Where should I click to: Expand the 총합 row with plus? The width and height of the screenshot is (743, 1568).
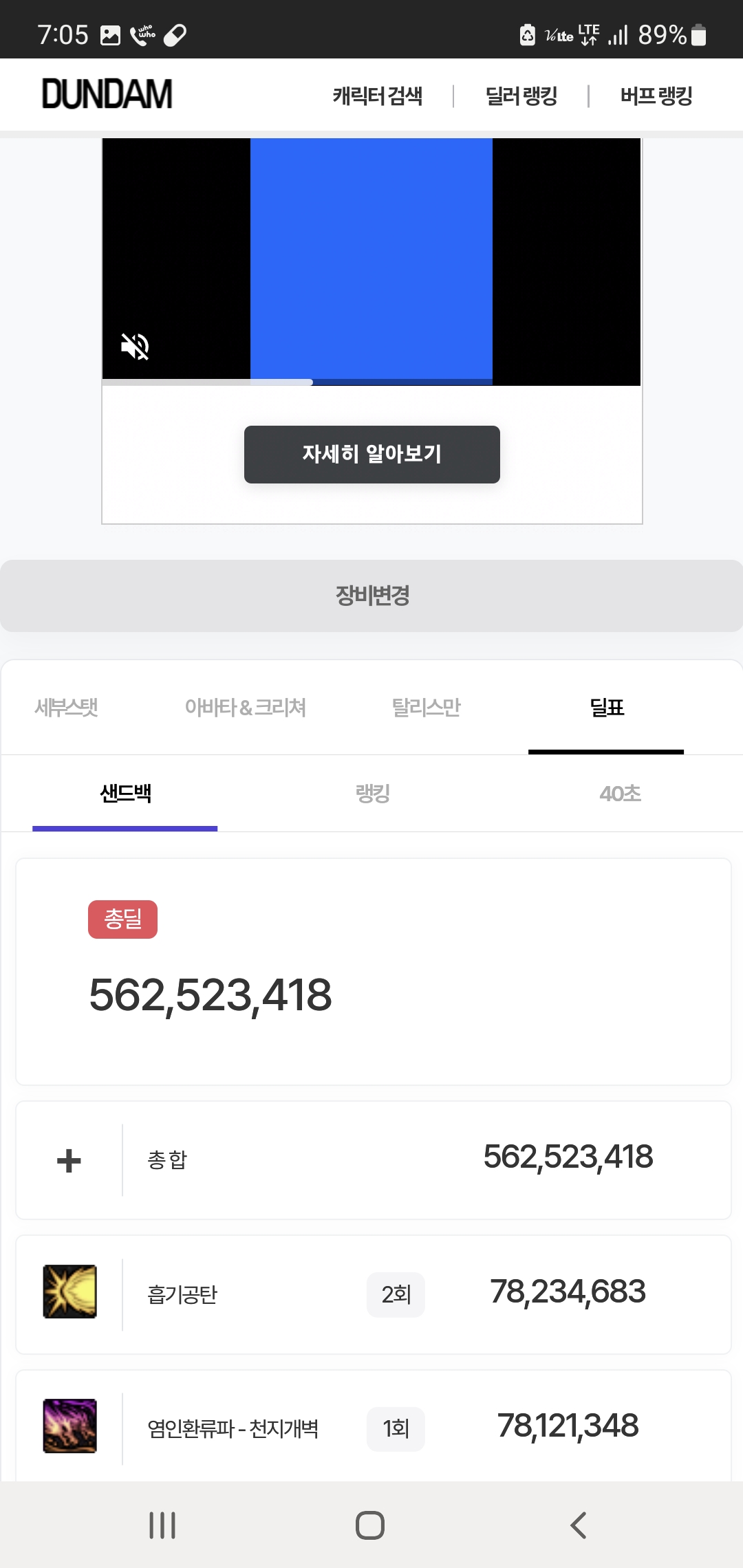click(x=69, y=1161)
